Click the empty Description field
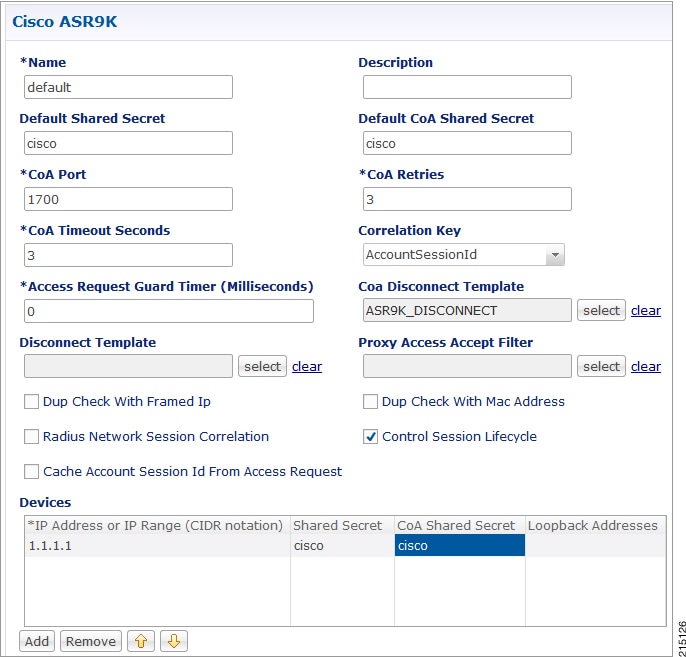Image resolution: width=686 pixels, height=657 pixels. coord(467,87)
